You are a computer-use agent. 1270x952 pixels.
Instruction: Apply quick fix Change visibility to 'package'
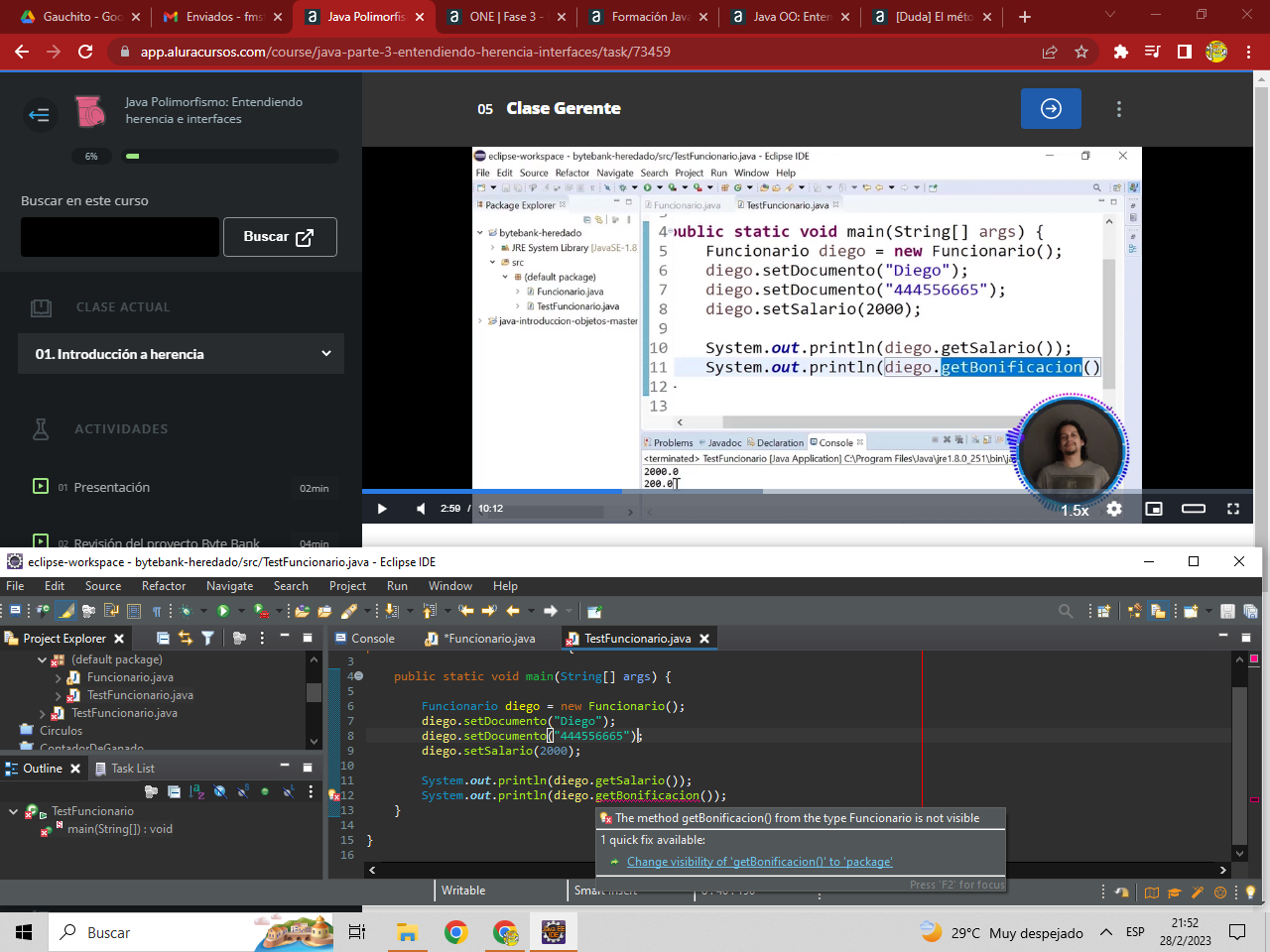tap(759, 862)
